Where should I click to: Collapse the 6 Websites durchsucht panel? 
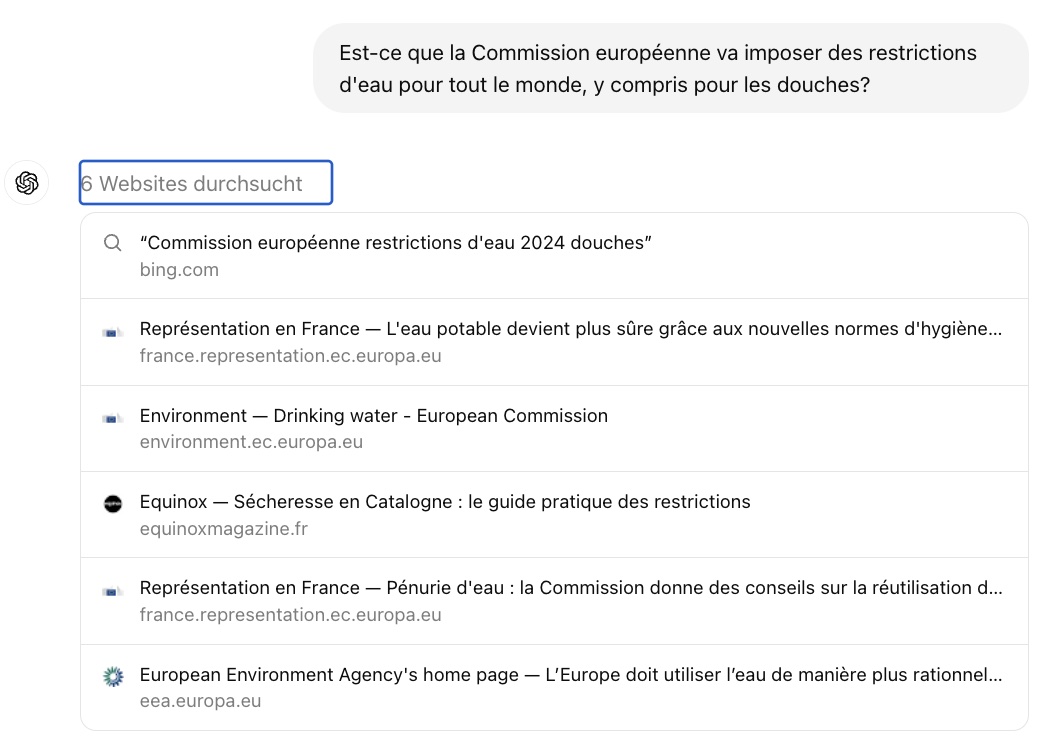click(x=205, y=182)
